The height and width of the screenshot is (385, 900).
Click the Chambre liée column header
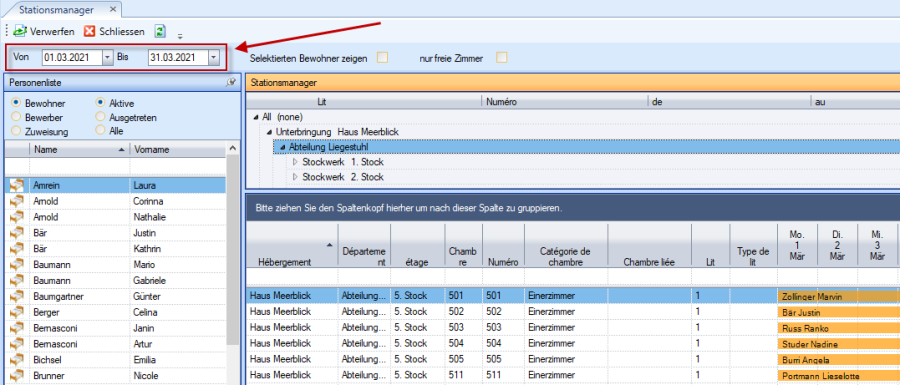point(649,246)
